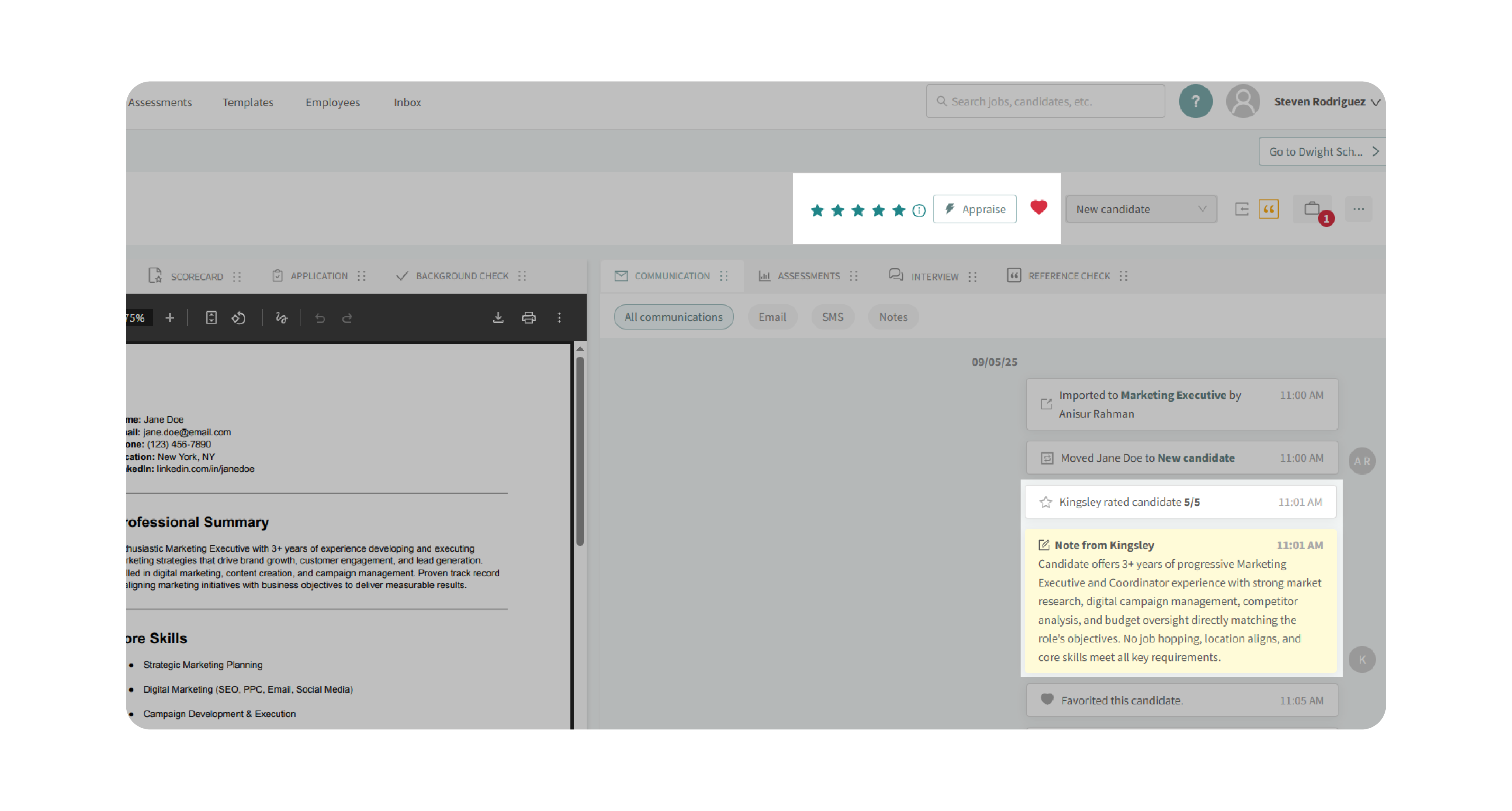The width and height of the screenshot is (1512, 811).
Task: Rotate the resume document view
Action: pos(238,317)
